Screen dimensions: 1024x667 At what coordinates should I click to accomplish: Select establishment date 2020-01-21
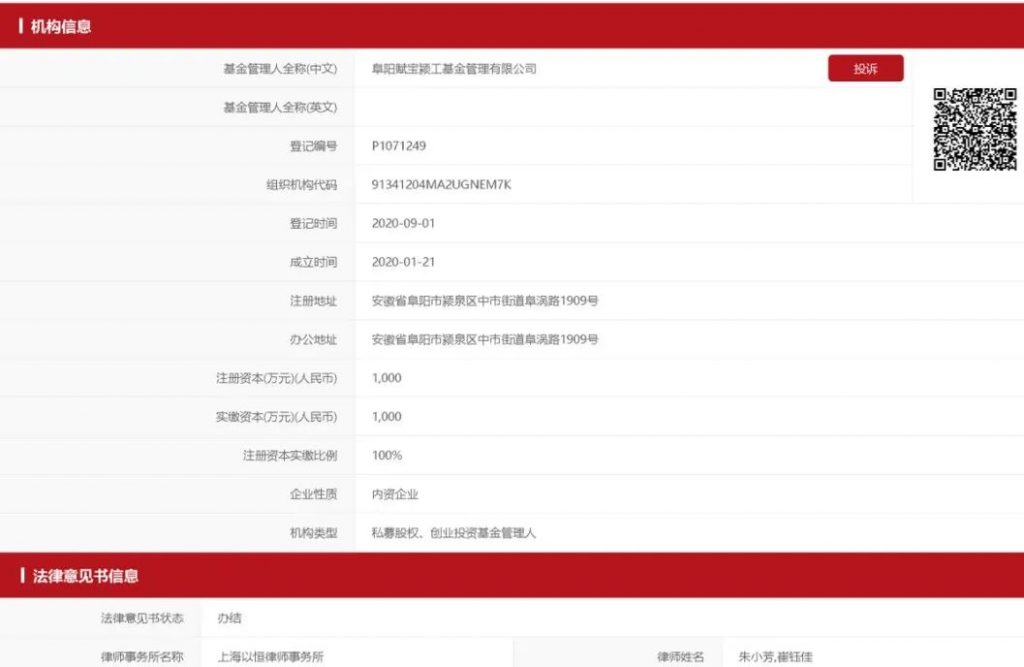403,262
